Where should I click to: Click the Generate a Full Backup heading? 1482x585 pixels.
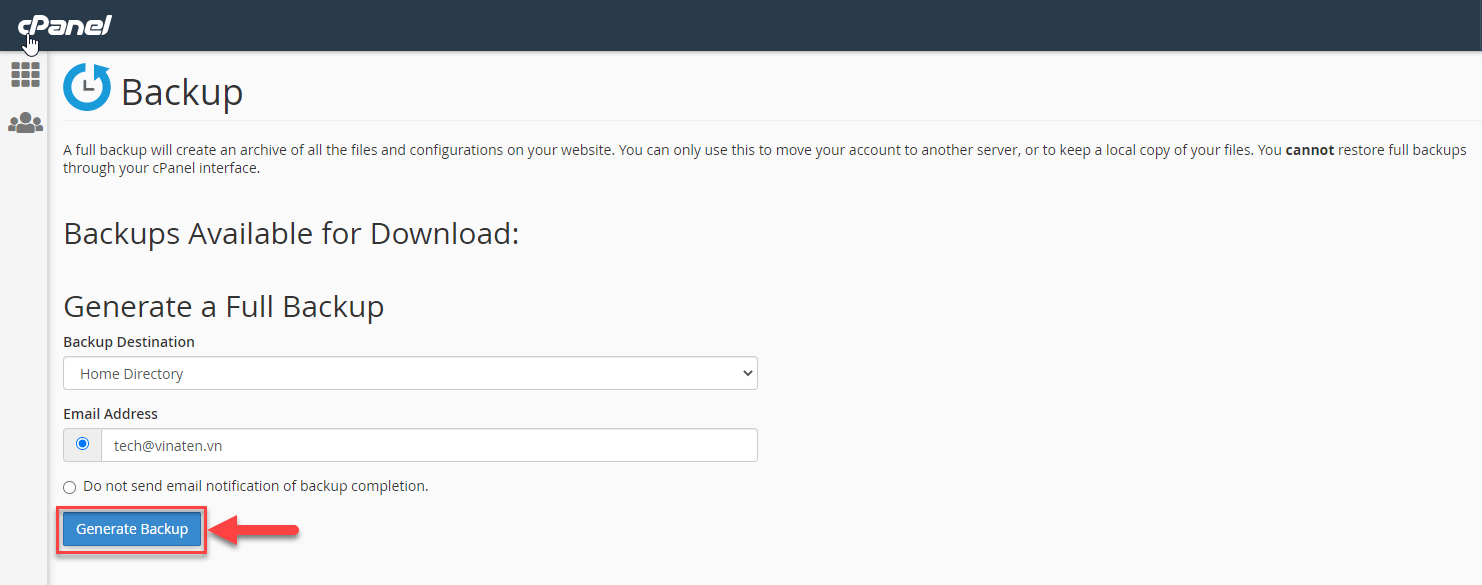point(223,306)
